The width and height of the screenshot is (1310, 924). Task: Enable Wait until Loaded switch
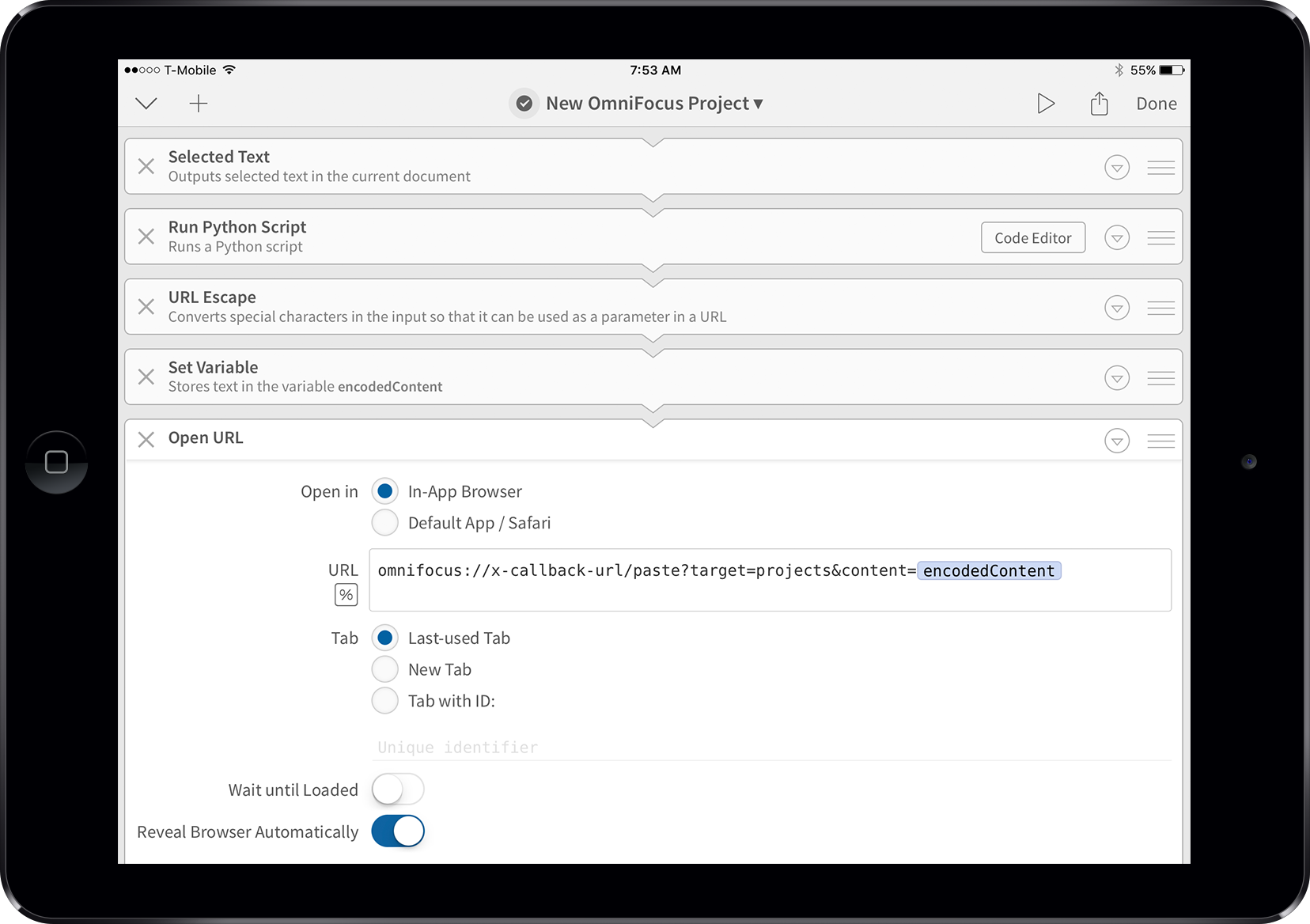click(398, 790)
